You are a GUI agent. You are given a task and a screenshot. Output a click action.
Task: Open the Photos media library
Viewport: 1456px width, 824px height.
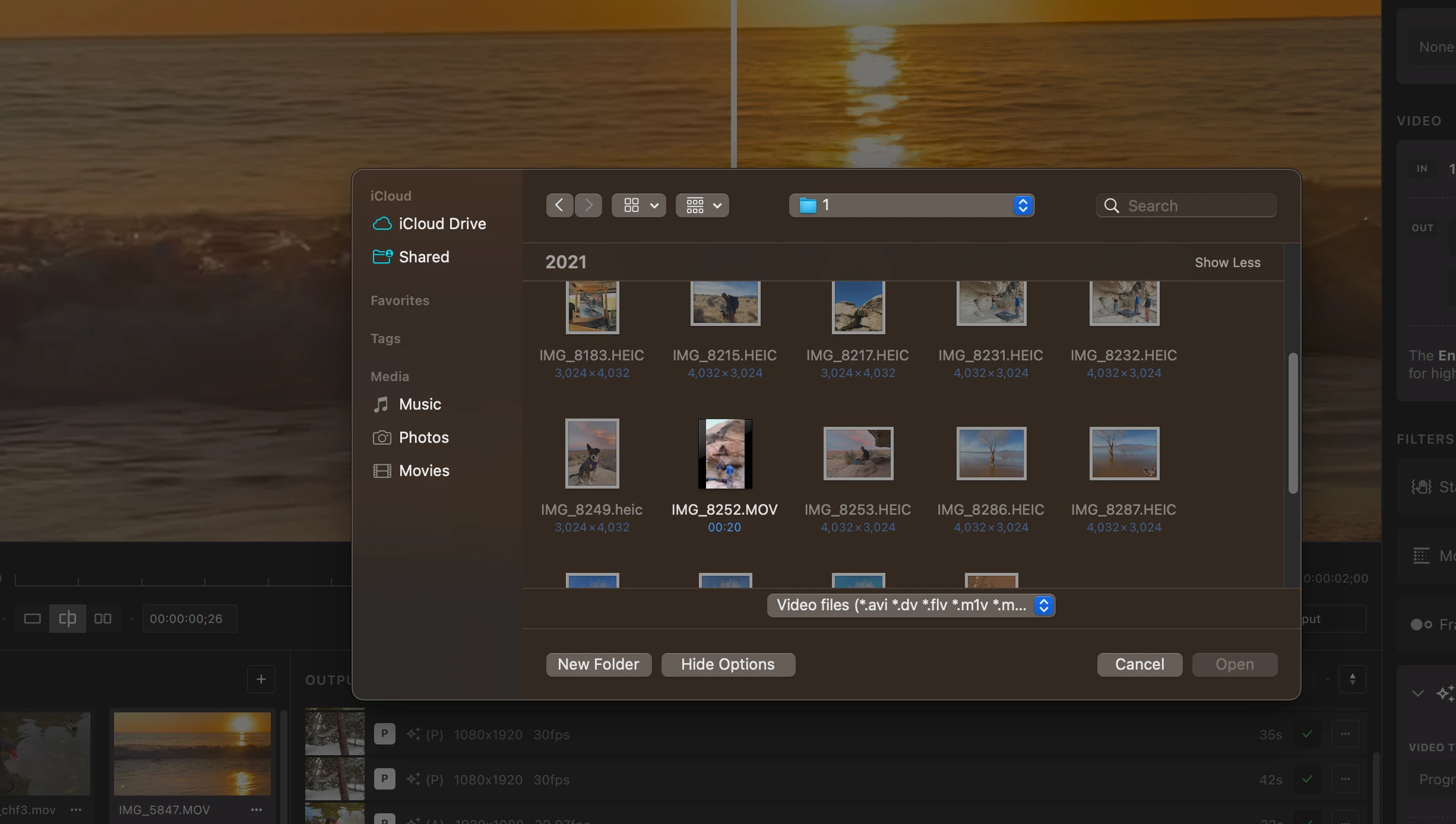click(x=423, y=438)
